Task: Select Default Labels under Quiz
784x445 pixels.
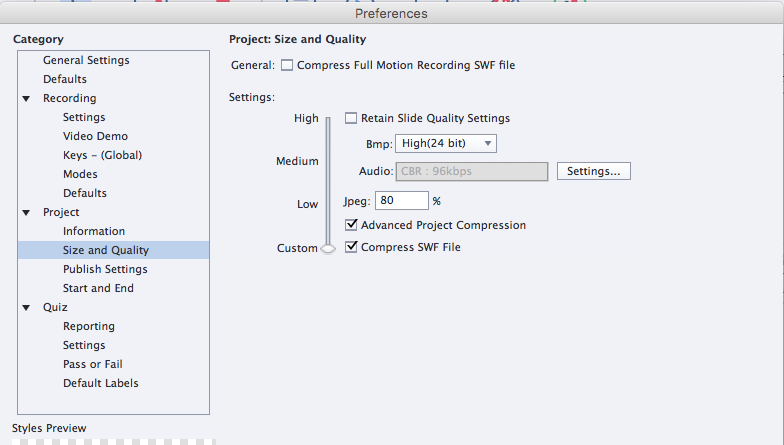Action: coord(101,383)
